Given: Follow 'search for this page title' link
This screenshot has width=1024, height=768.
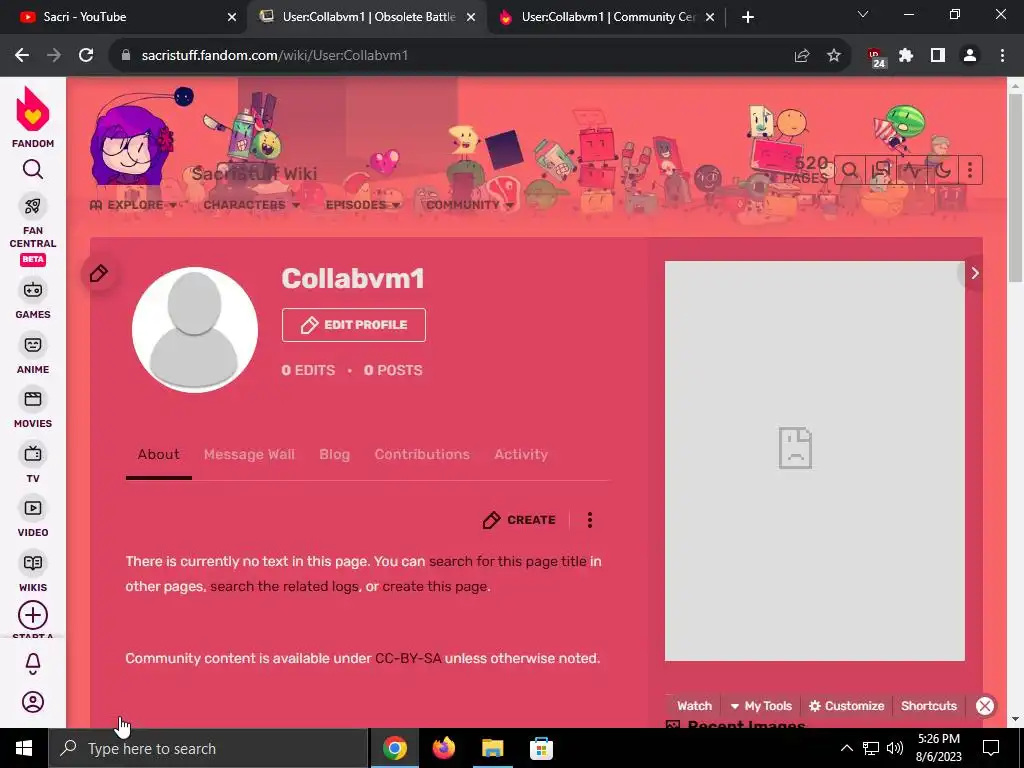Looking at the screenshot, I should pos(508,562).
